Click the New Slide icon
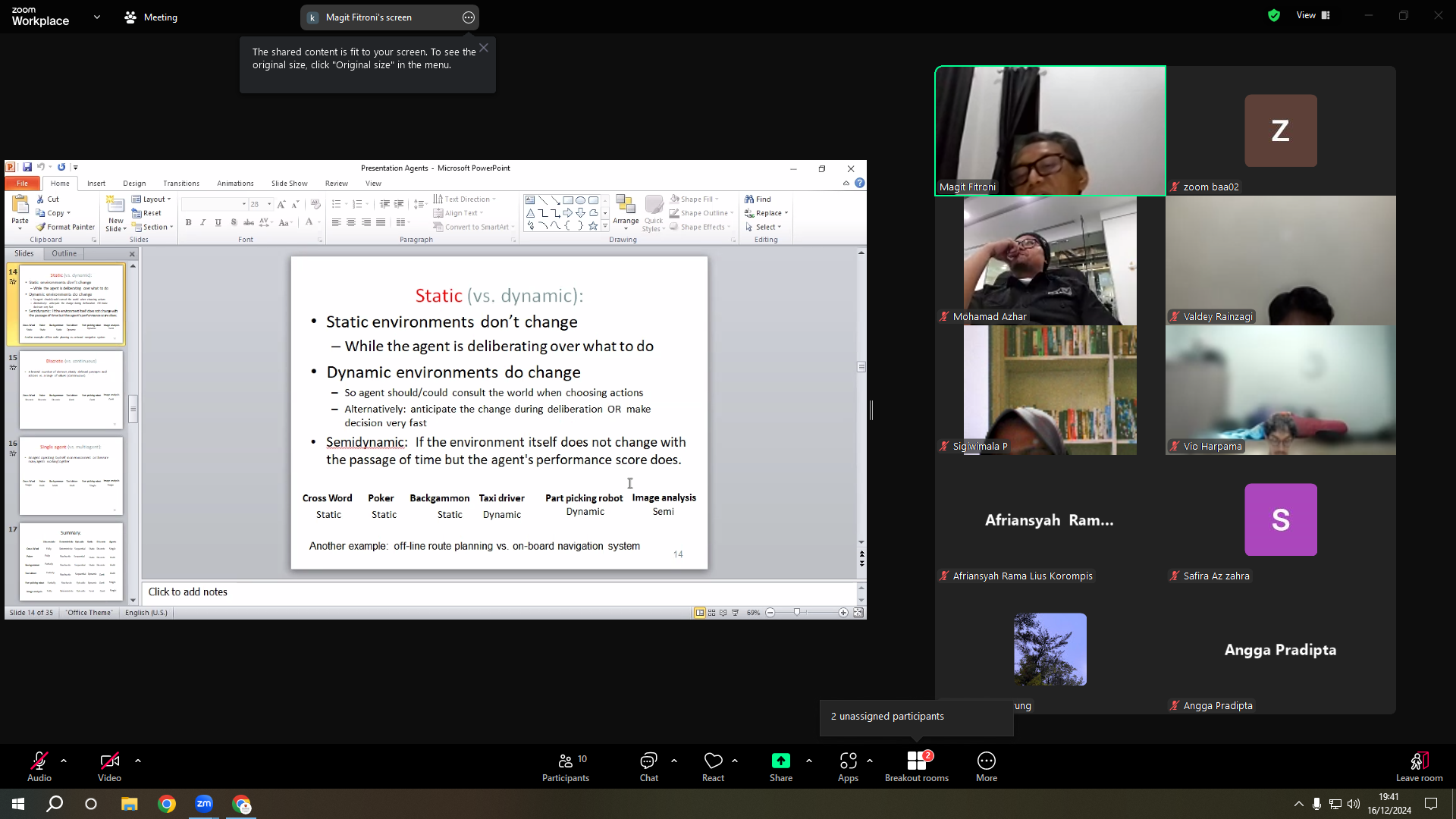Viewport: 1456px width, 819px height. pyautogui.click(x=115, y=205)
